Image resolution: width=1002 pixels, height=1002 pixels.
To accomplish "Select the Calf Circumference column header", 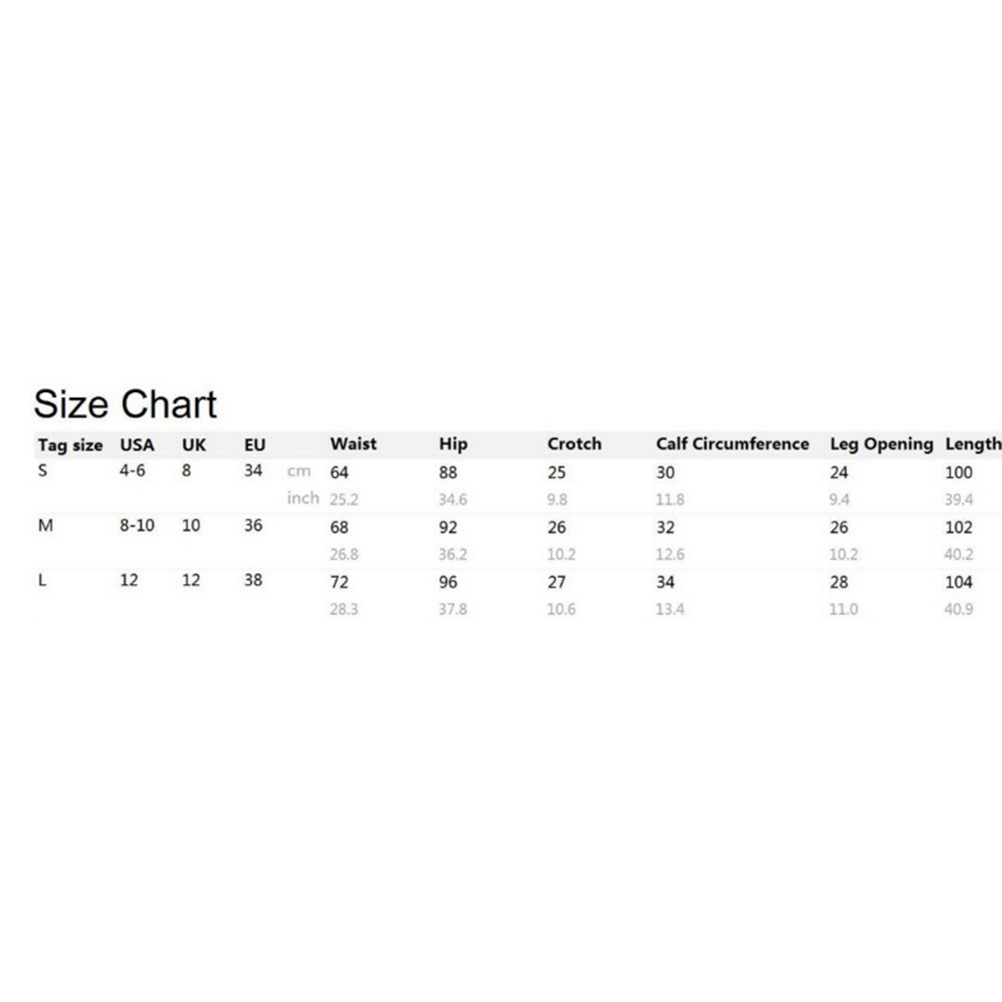I will point(732,444).
